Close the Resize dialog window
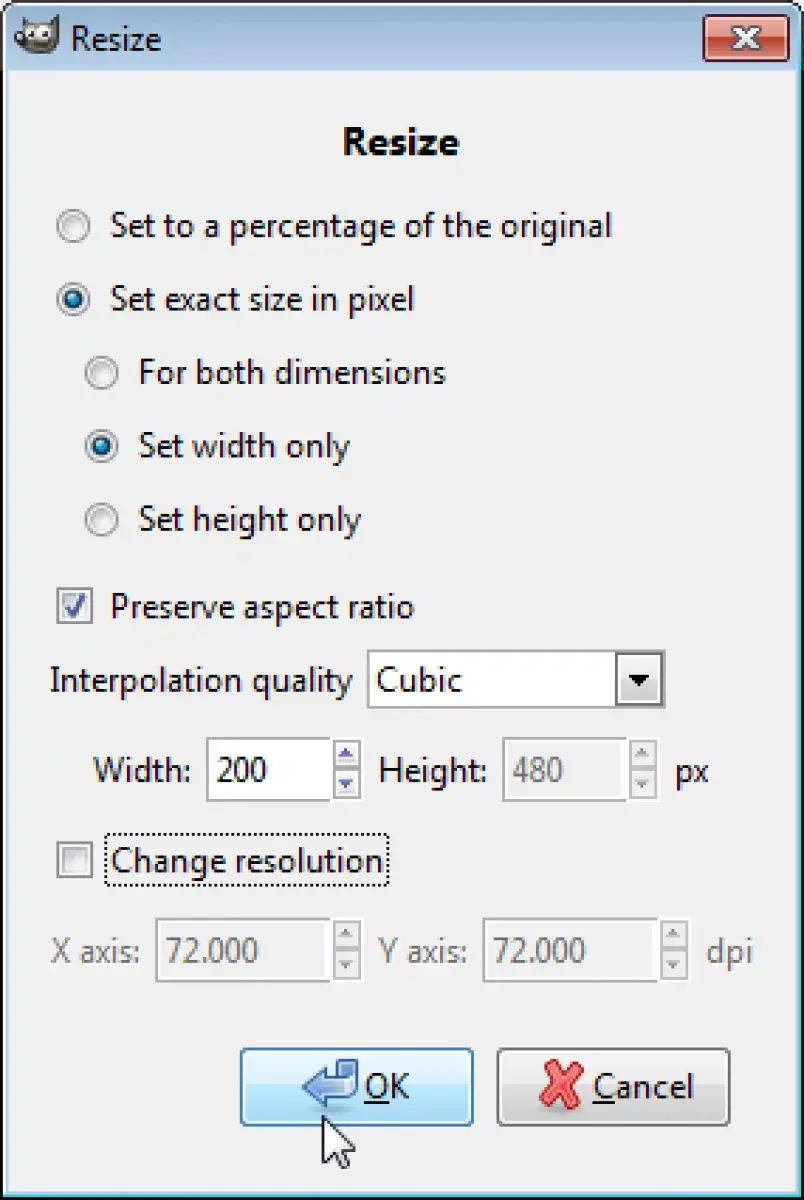Viewport: 804px width, 1200px height. coord(746,37)
